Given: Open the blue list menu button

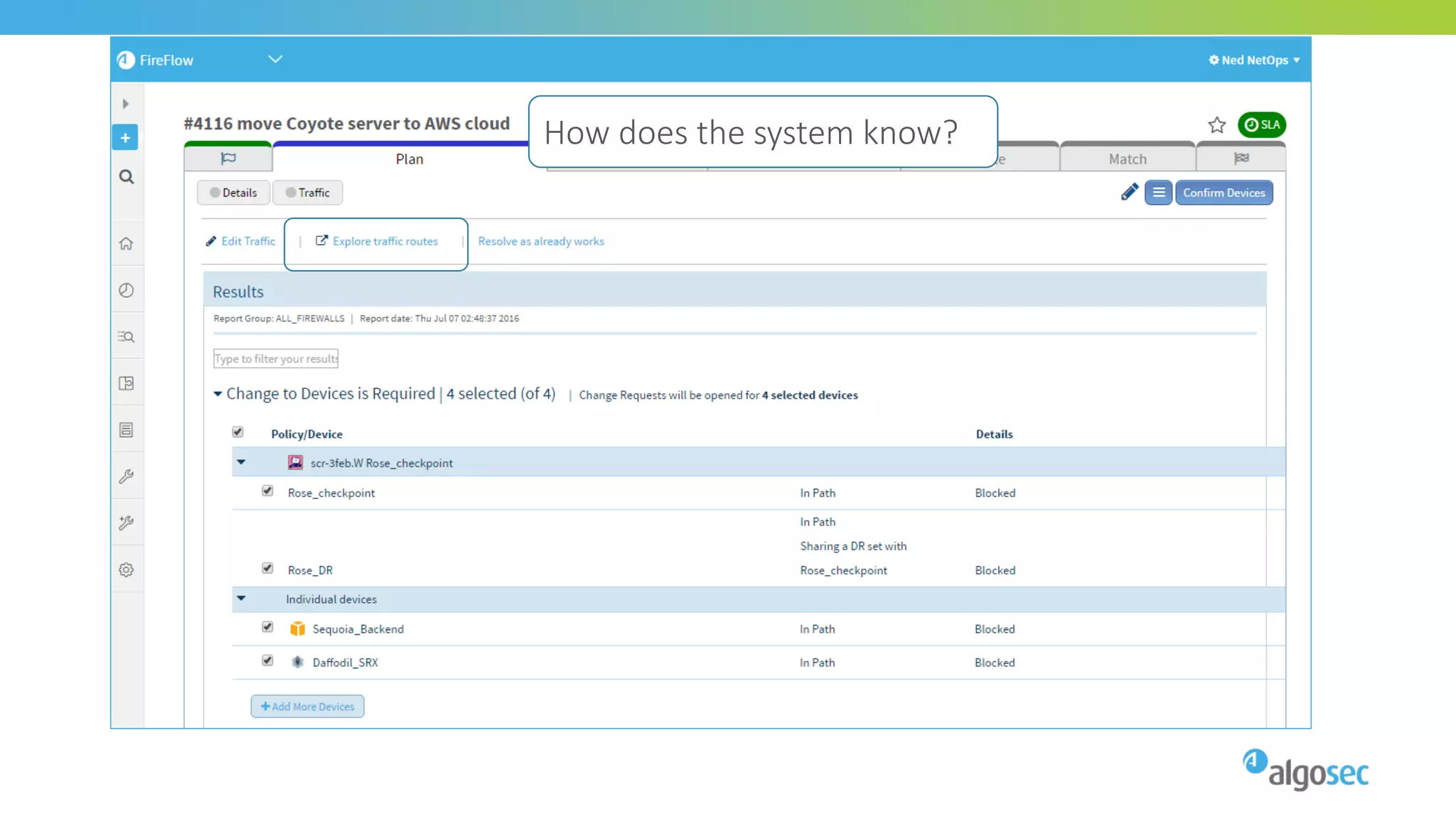Looking at the screenshot, I should [x=1159, y=193].
